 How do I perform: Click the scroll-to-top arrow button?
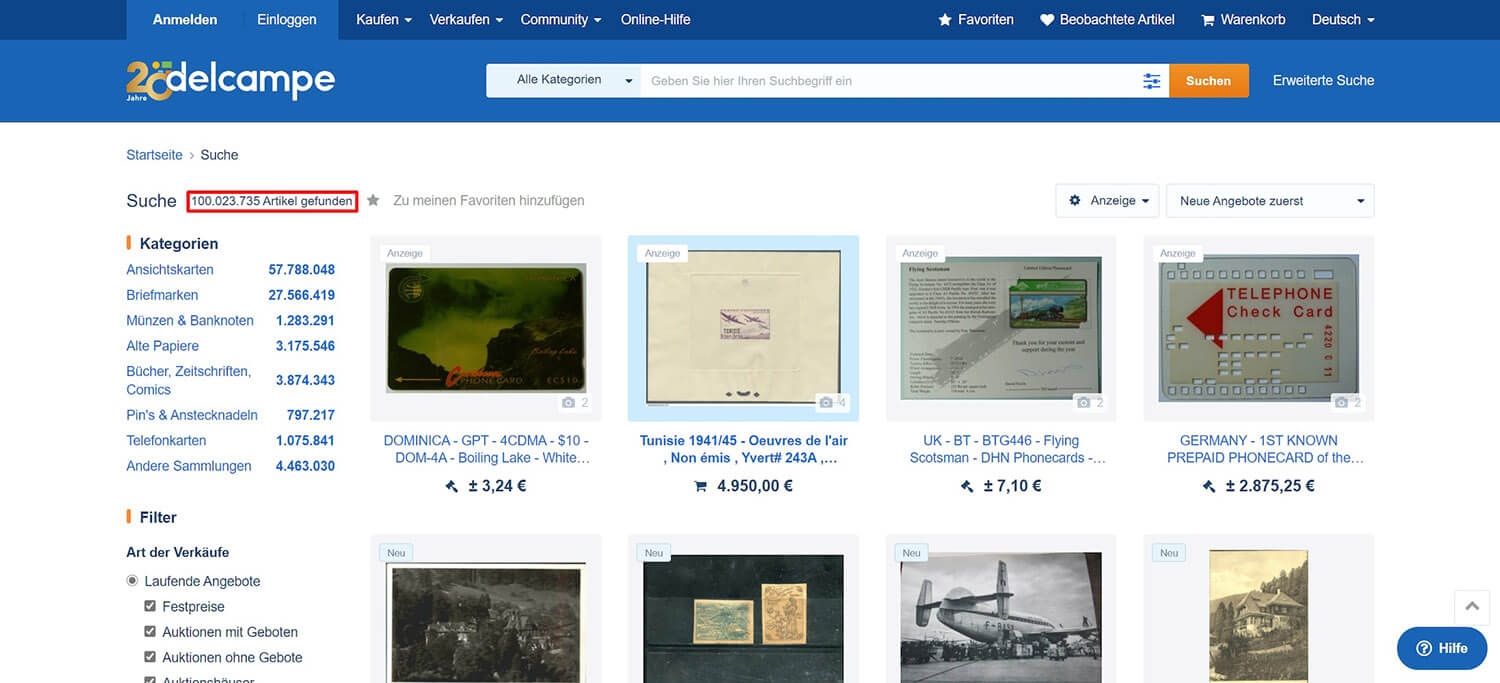pyautogui.click(x=1472, y=606)
